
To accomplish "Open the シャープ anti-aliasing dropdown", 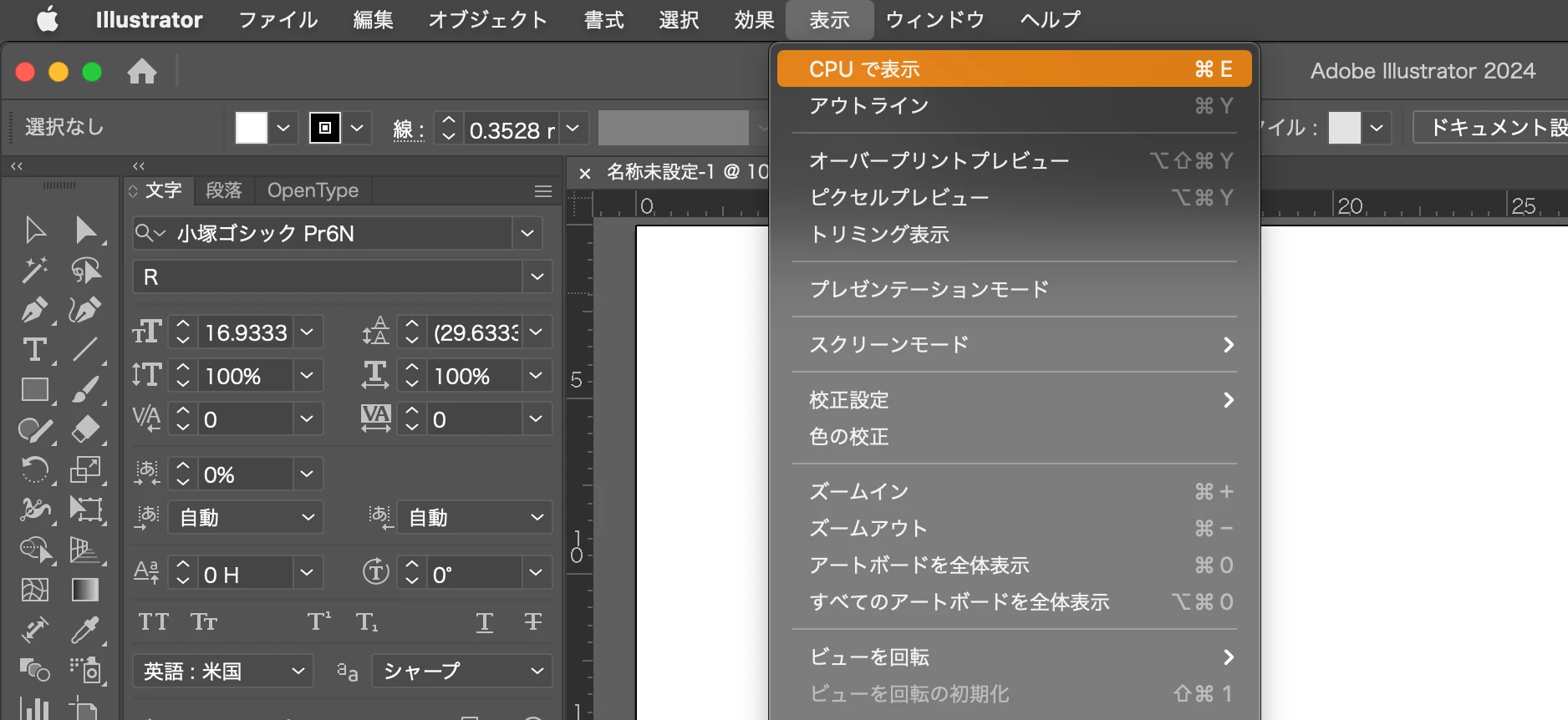I will click(462, 671).
